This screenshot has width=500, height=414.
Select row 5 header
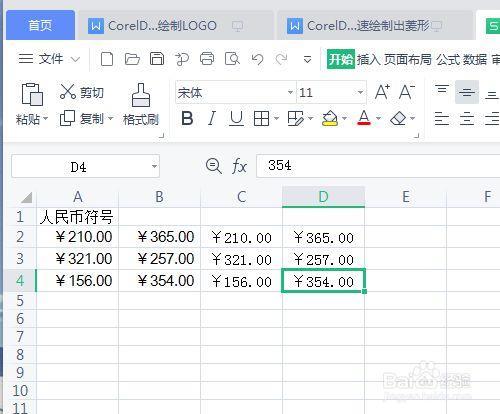(20, 301)
